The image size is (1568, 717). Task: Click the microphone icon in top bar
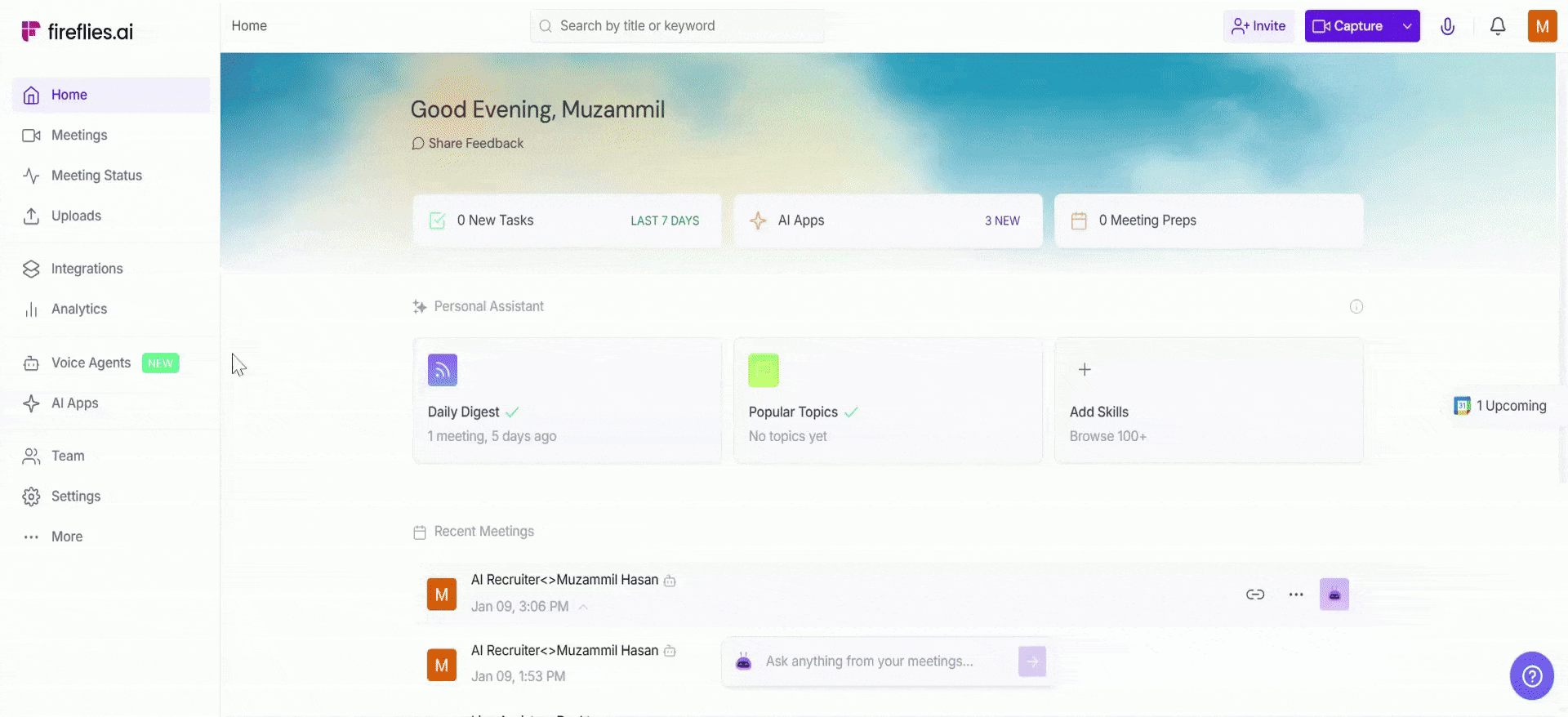(x=1447, y=26)
